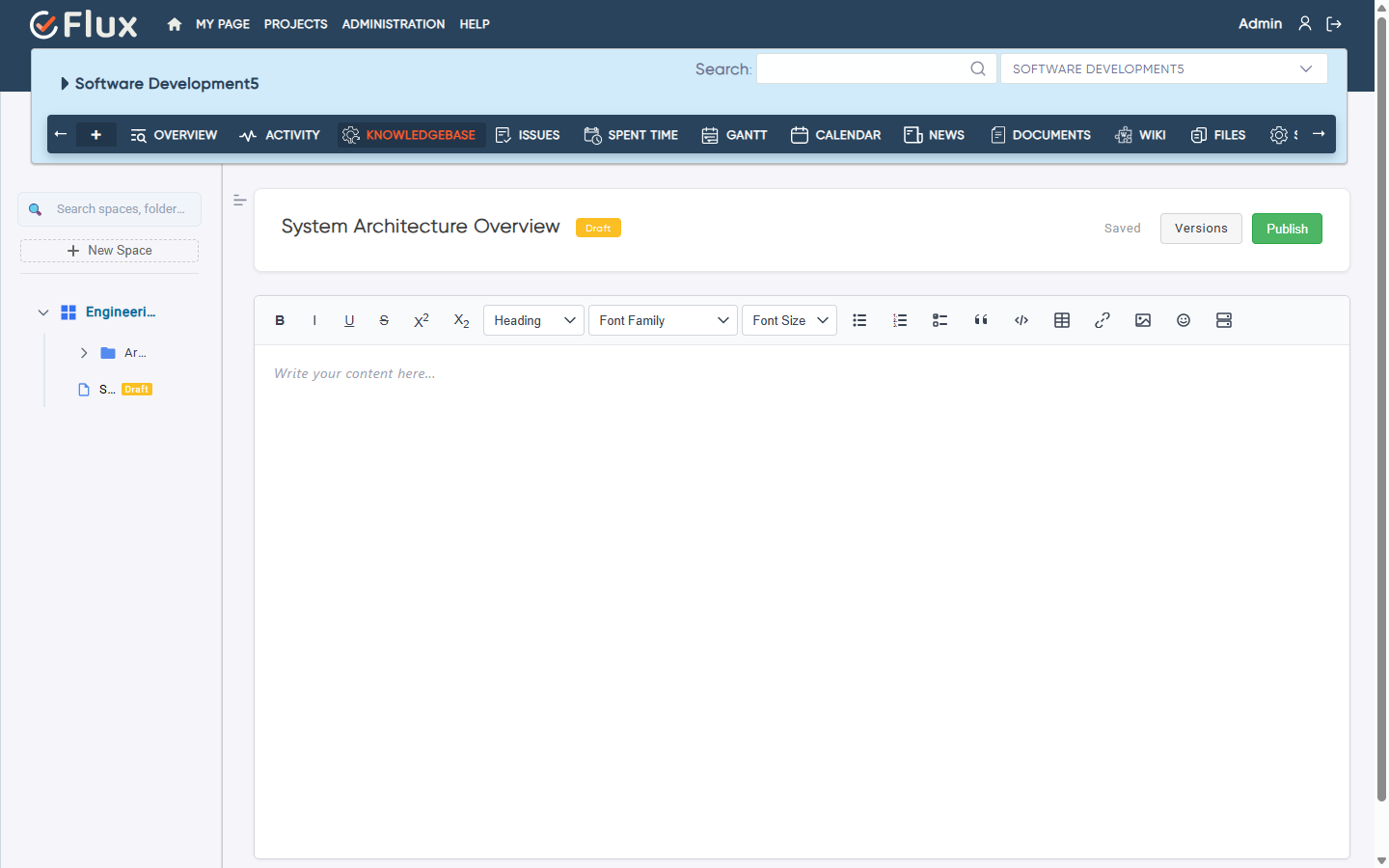Open the Versions button
The width and height of the screenshot is (1389, 868).
point(1201,229)
